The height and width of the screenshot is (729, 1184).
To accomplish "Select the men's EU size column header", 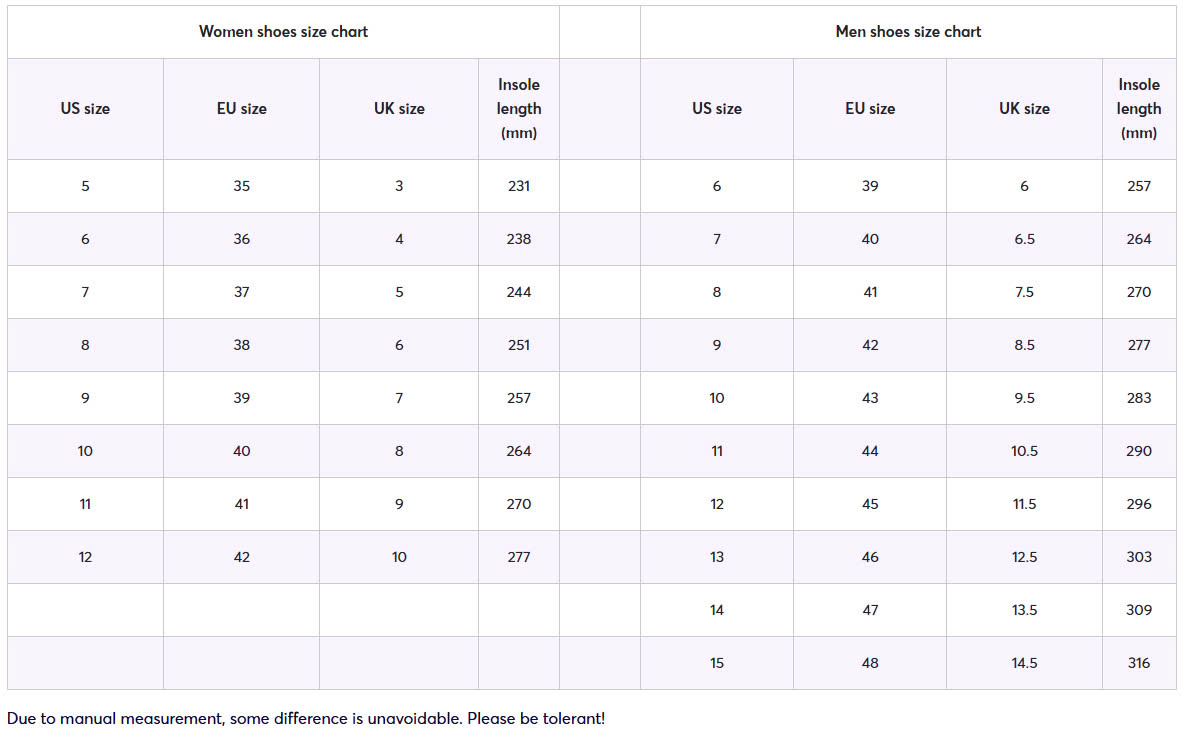I will [870, 109].
